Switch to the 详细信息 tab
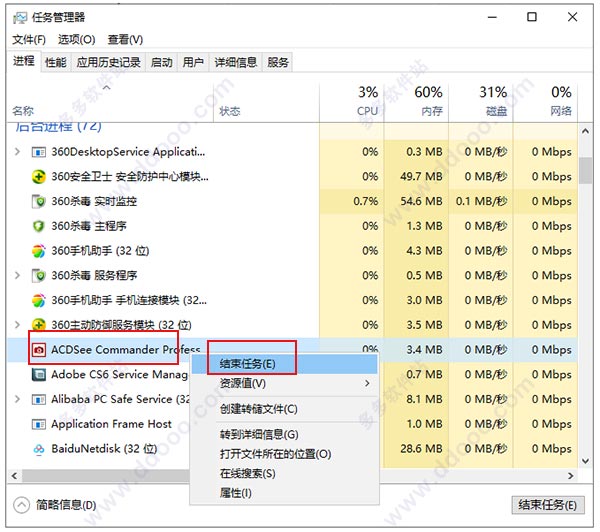The height and width of the screenshot is (532, 600). coord(236,62)
